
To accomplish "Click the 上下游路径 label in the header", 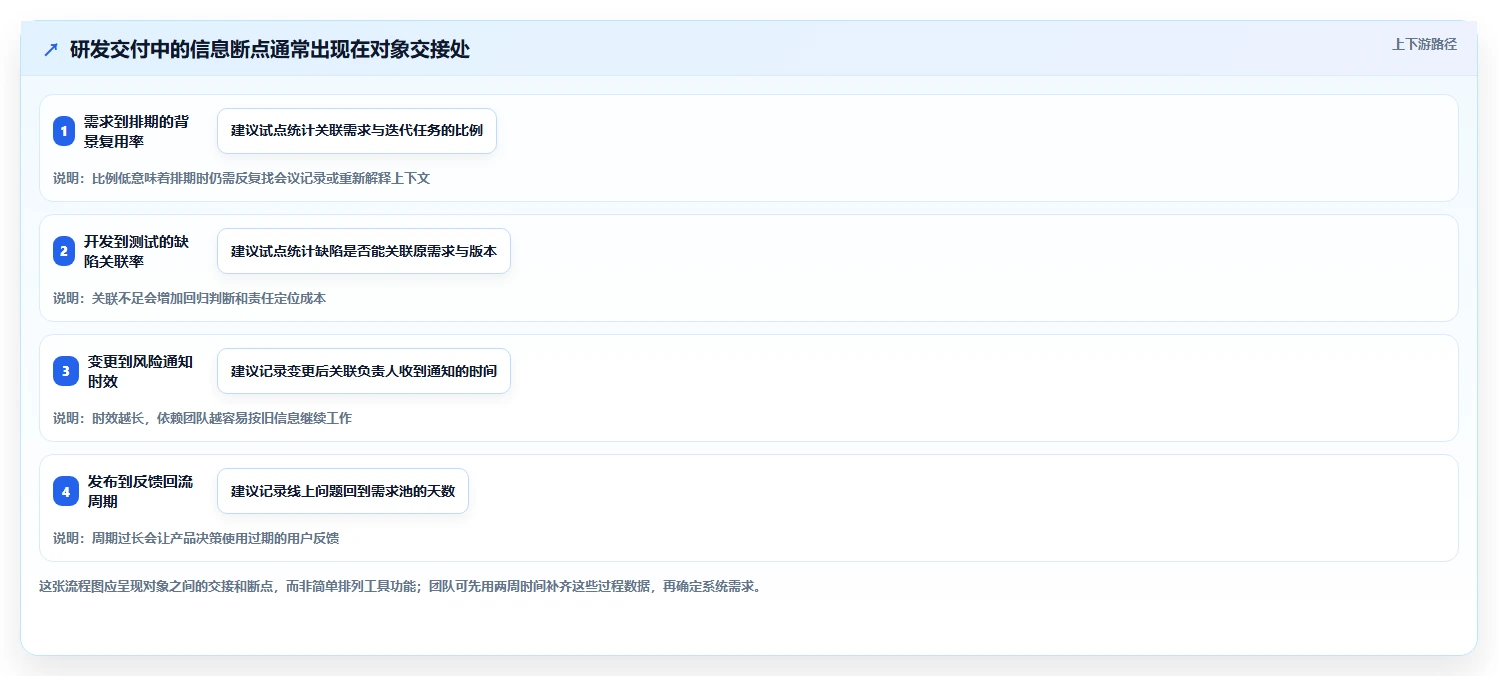I will [x=1424, y=44].
